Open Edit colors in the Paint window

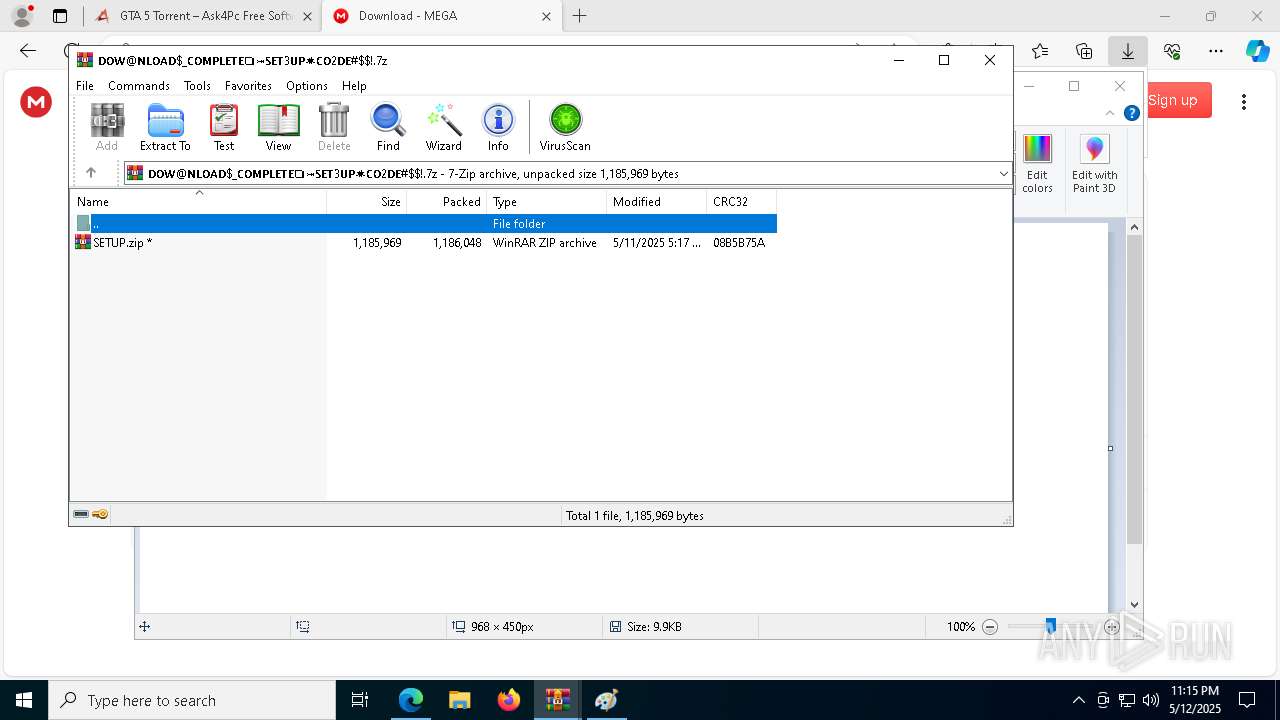coord(1037,164)
